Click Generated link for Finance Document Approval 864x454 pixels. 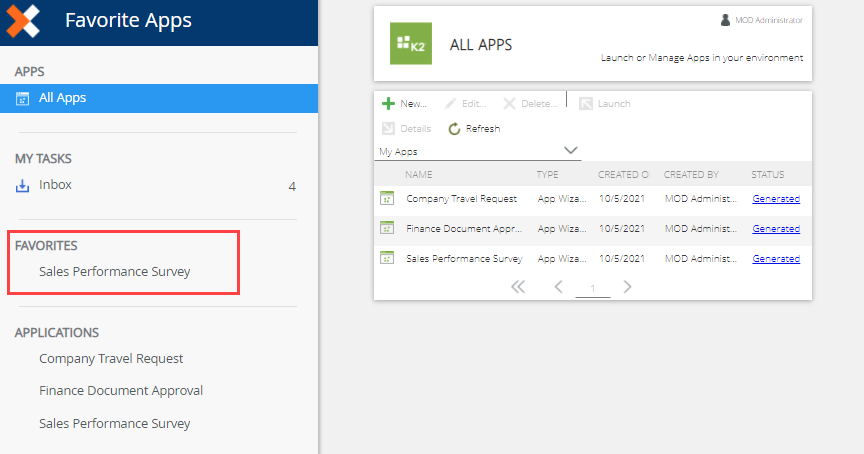pos(776,229)
